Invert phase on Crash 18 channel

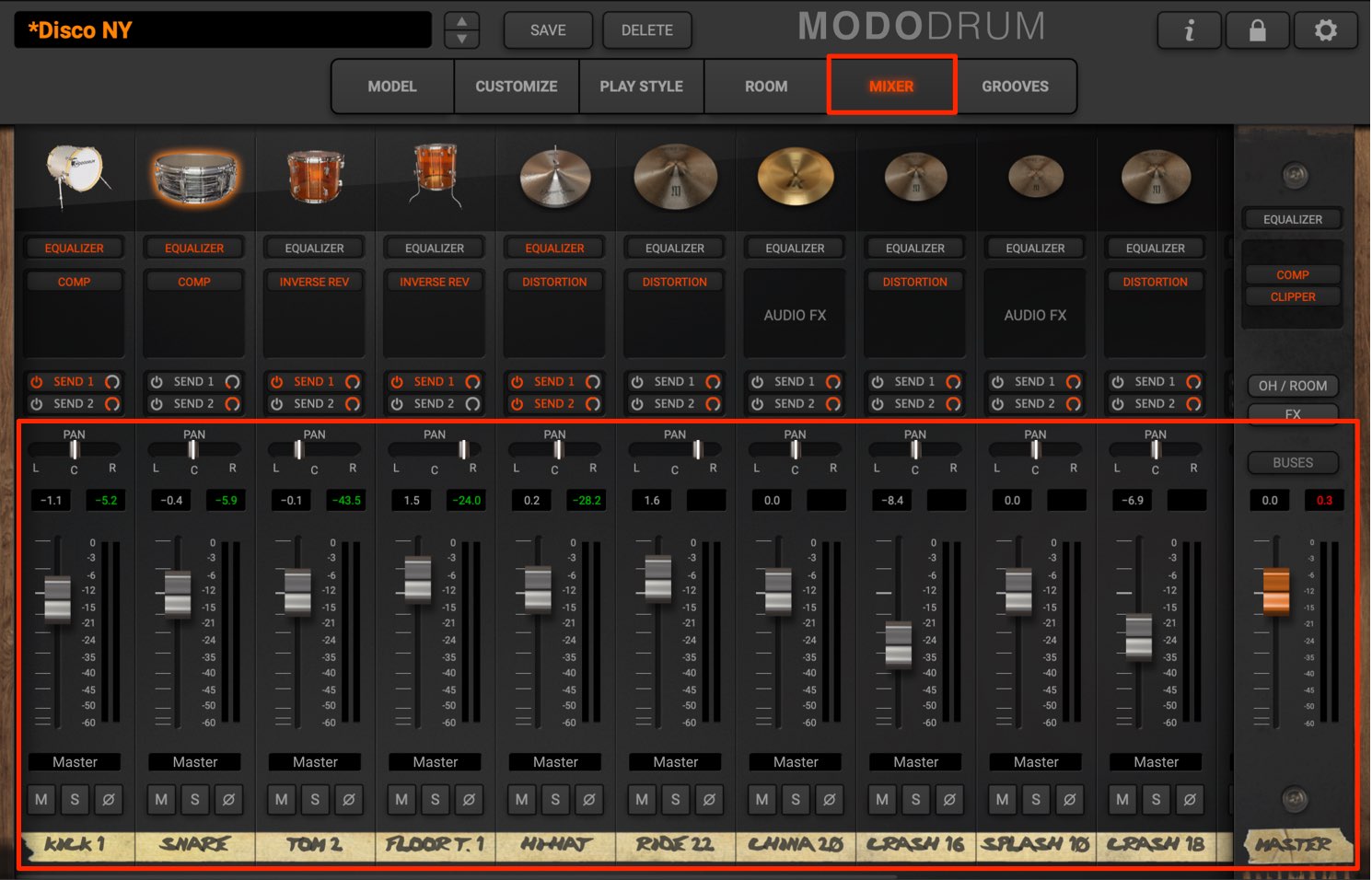[x=1190, y=799]
